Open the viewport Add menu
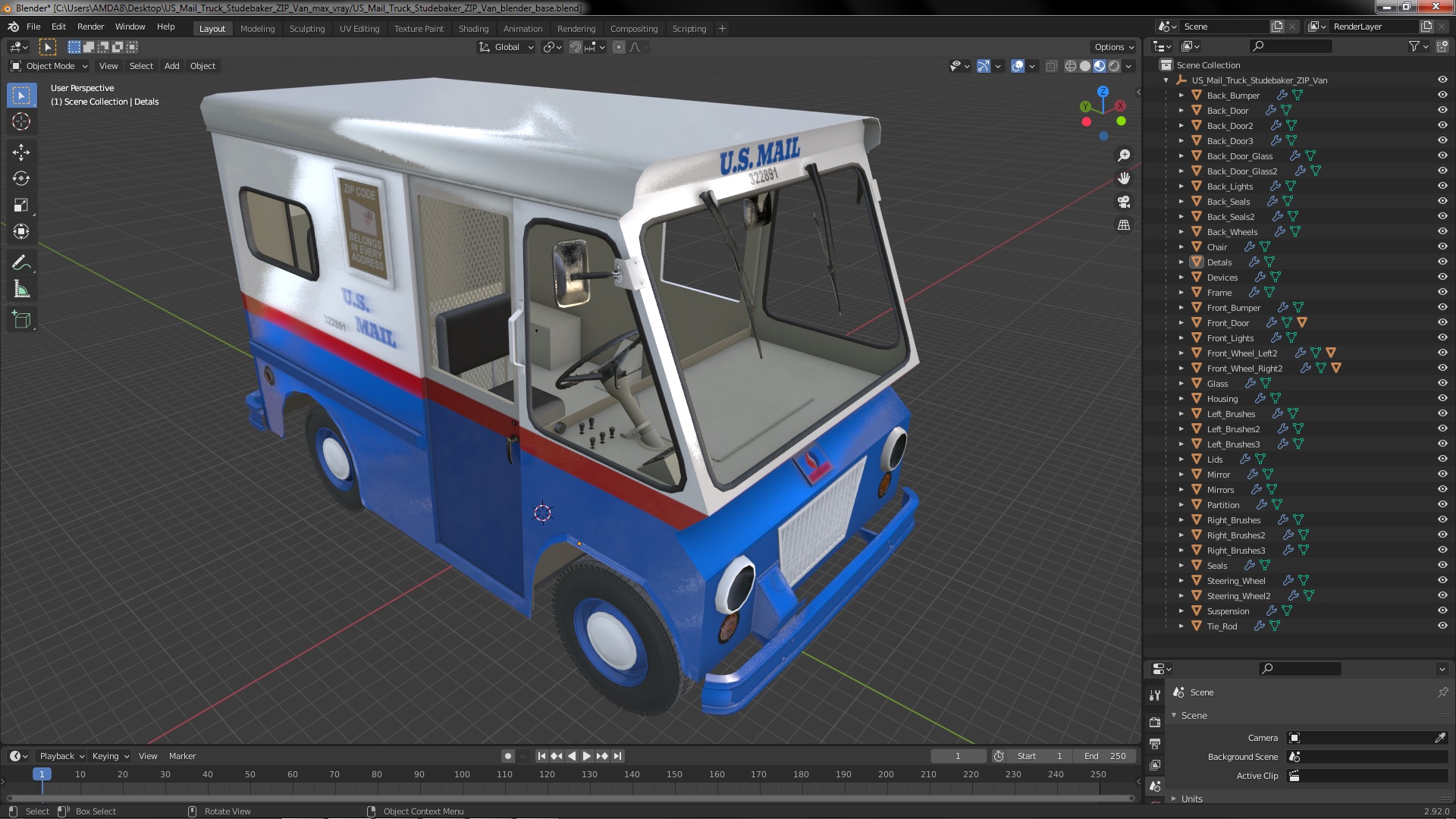1456x819 pixels. point(172,67)
